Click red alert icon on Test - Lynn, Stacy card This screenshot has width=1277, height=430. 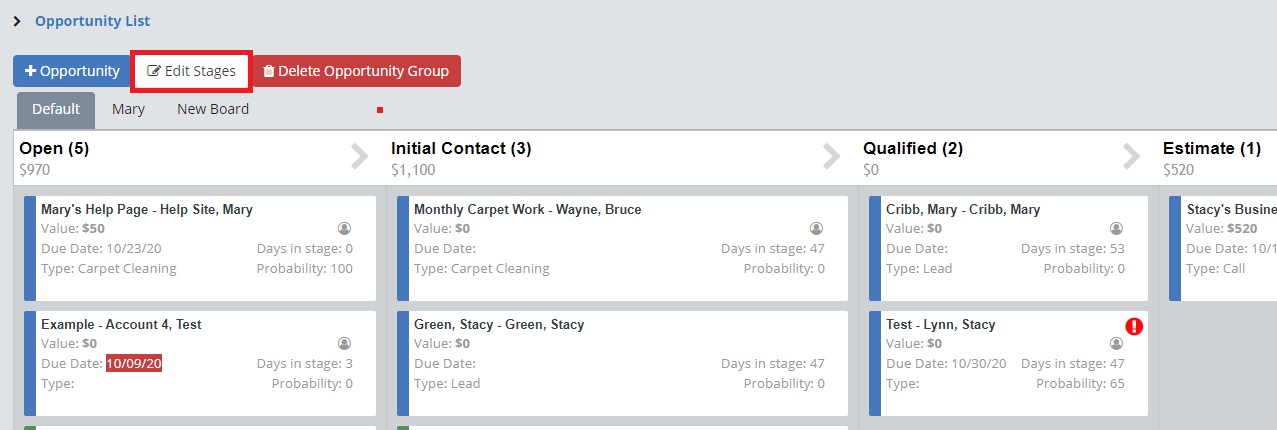[1134, 326]
